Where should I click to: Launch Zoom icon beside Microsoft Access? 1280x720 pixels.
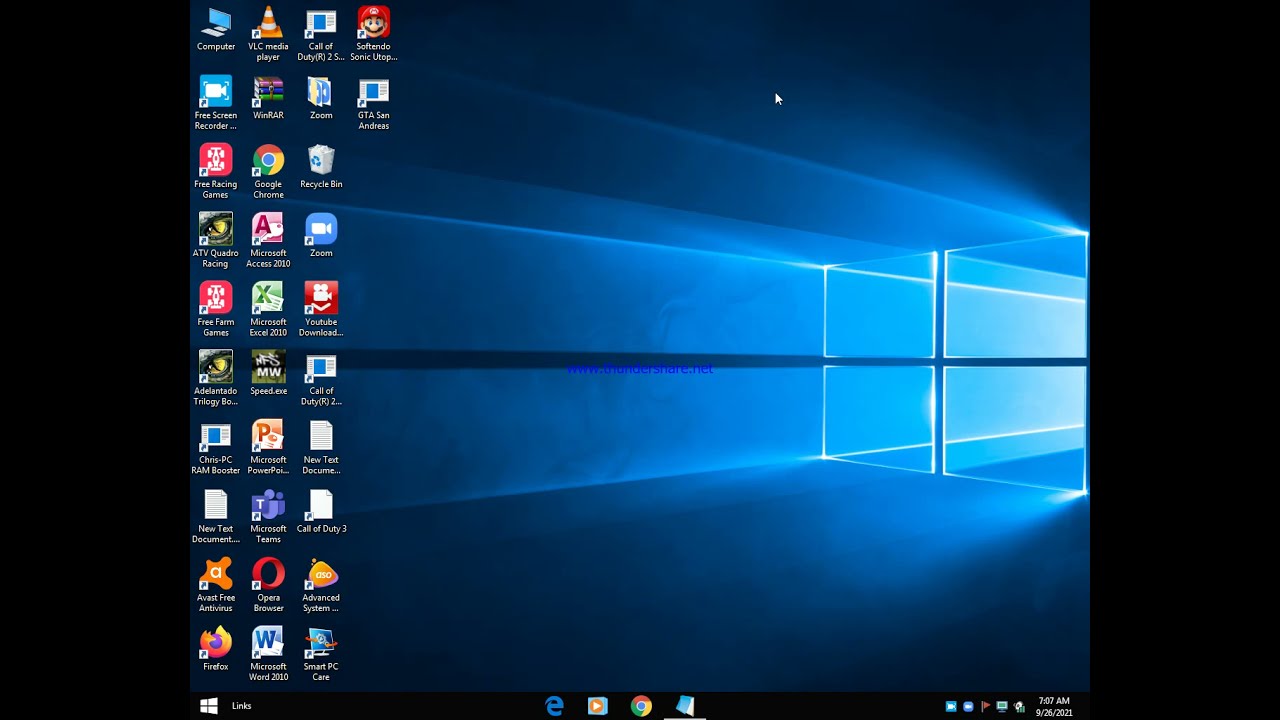coord(321,236)
